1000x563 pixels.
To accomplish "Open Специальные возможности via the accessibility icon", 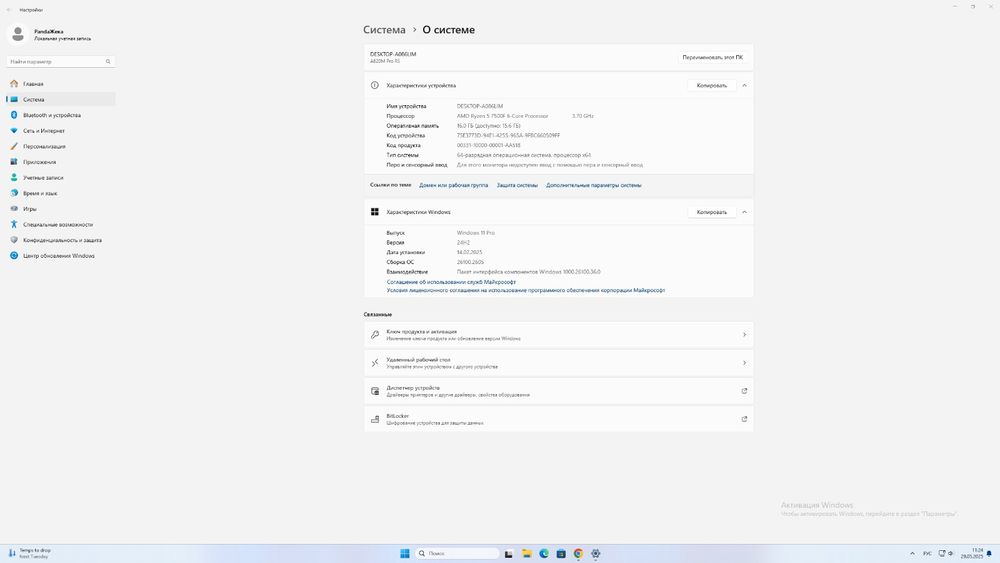I will tap(14, 224).
